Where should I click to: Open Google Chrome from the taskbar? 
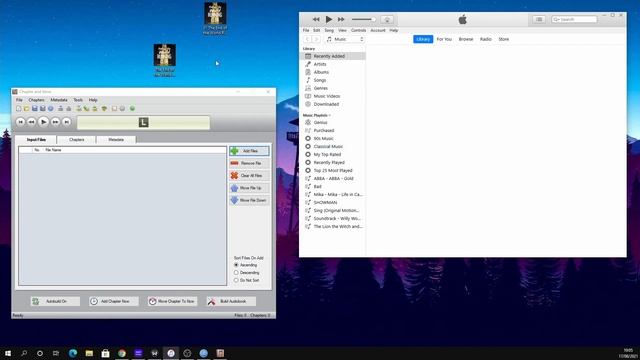click(x=122, y=353)
